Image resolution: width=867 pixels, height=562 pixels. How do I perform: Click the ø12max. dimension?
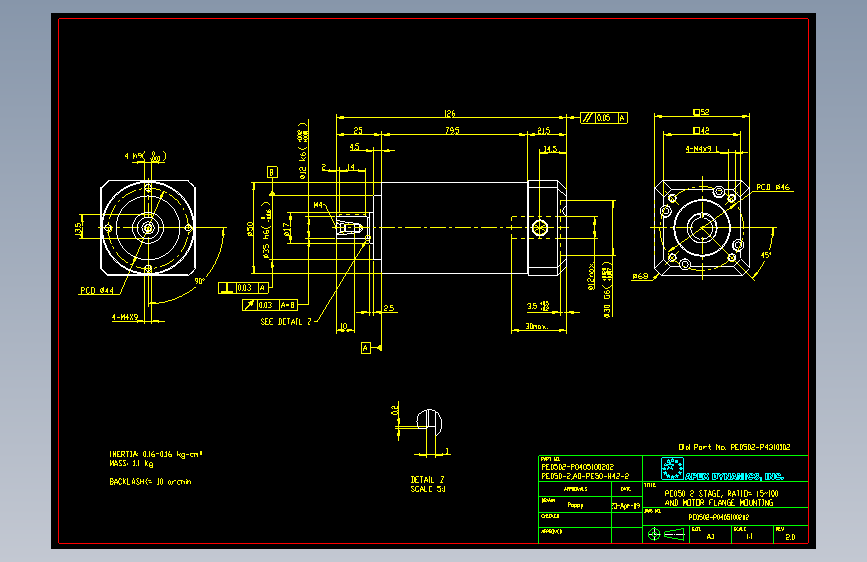pos(591,276)
